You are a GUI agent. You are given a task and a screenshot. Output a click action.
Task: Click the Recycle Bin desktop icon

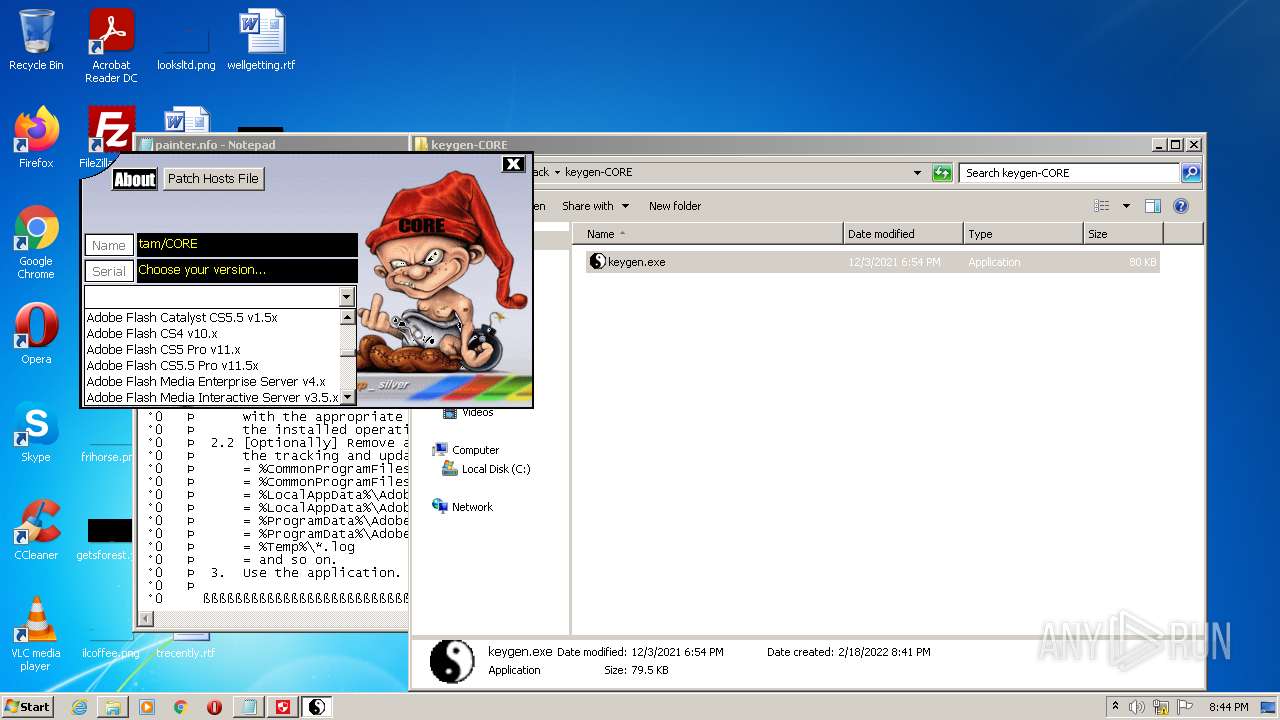coord(36,40)
